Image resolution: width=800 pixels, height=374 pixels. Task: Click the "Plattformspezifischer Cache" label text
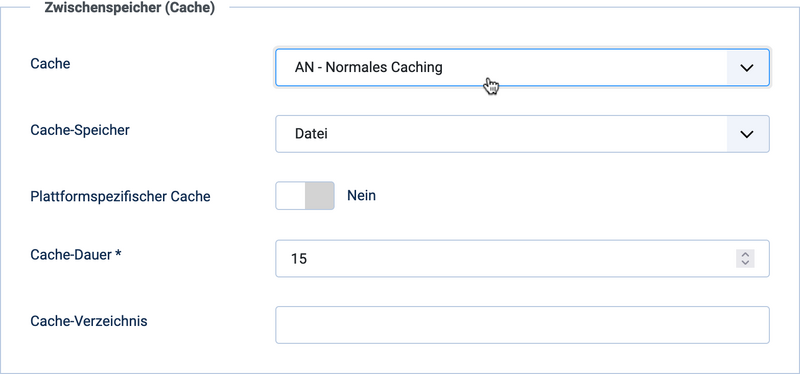tap(120, 196)
